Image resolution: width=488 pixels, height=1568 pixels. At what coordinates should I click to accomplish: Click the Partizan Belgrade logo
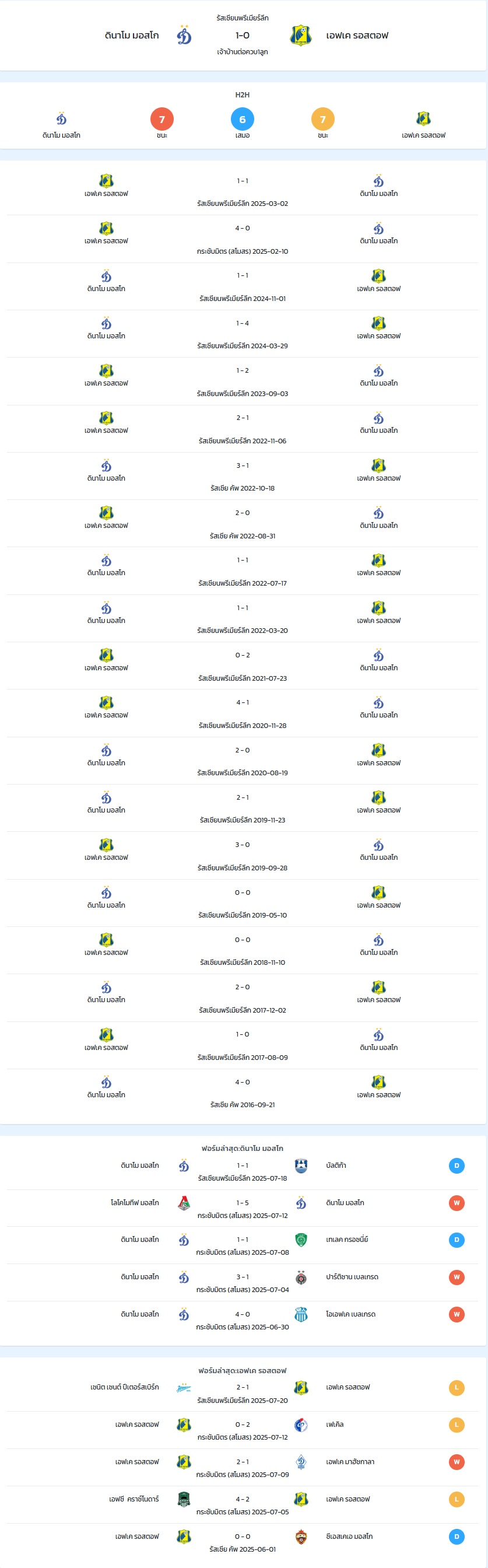[x=301, y=1277]
